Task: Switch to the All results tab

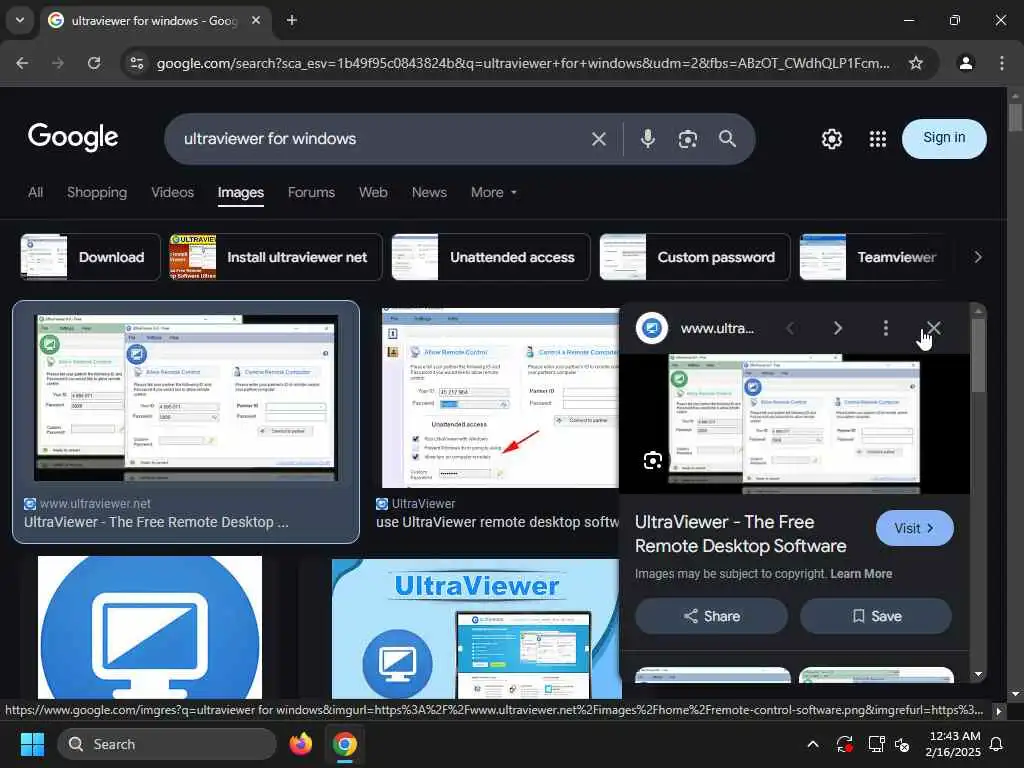Action: (35, 192)
